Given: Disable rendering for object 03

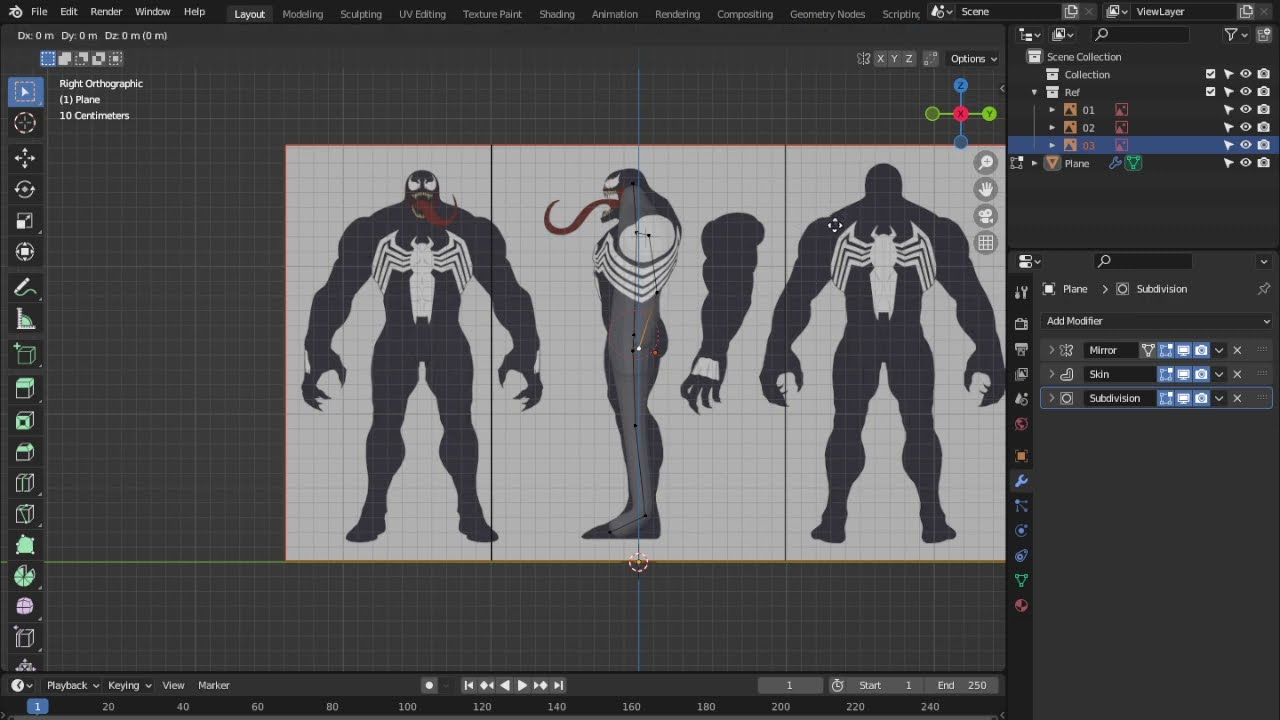Looking at the screenshot, I should [1264, 145].
